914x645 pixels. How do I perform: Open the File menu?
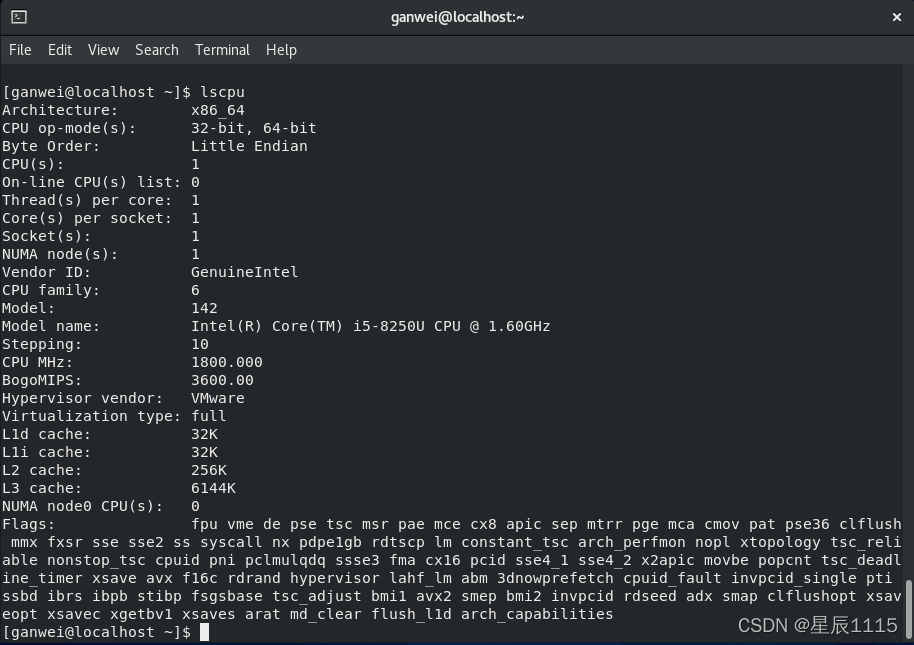tap(20, 50)
